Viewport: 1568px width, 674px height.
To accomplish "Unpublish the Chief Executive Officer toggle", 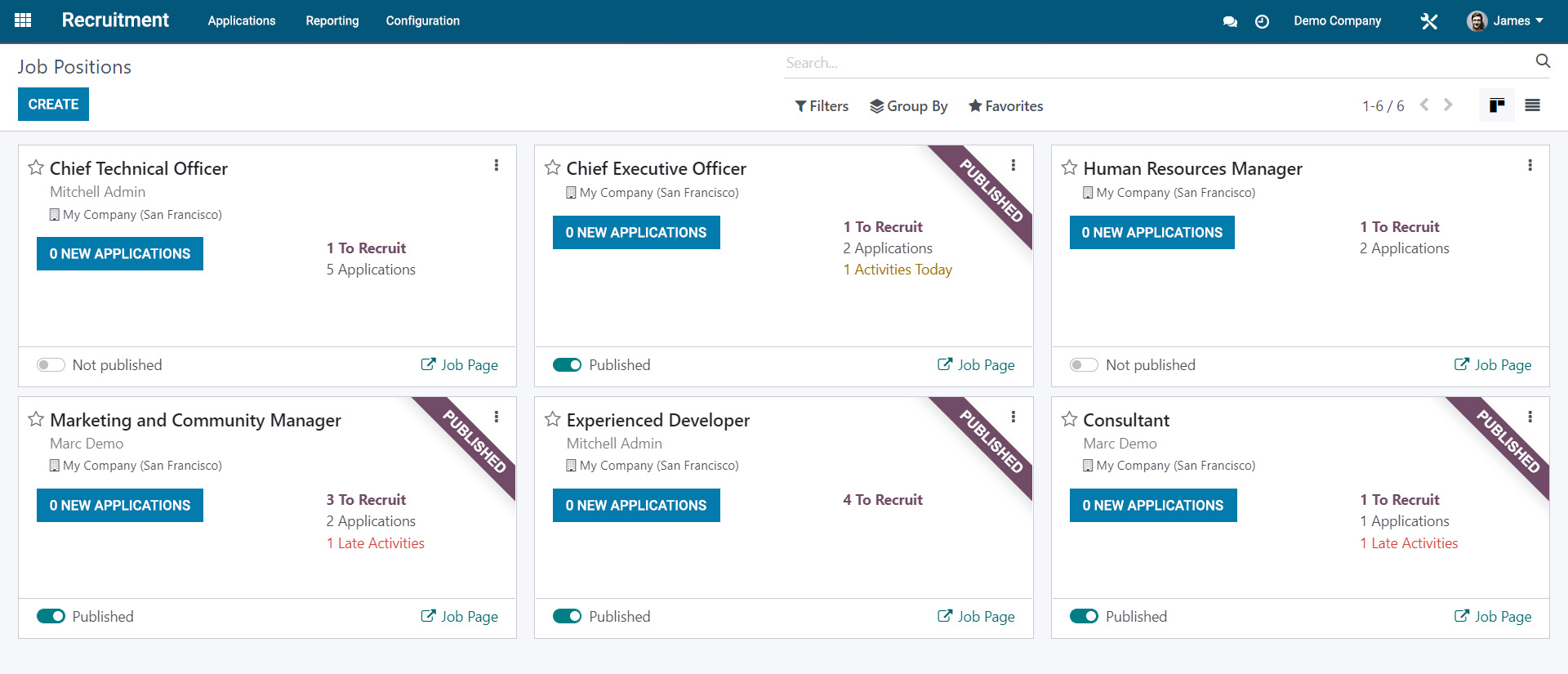I will coord(567,365).
